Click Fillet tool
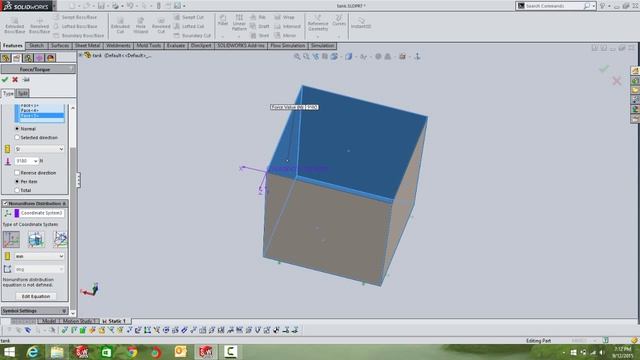This screenshot has width=640, height=360. coord(223,20)
